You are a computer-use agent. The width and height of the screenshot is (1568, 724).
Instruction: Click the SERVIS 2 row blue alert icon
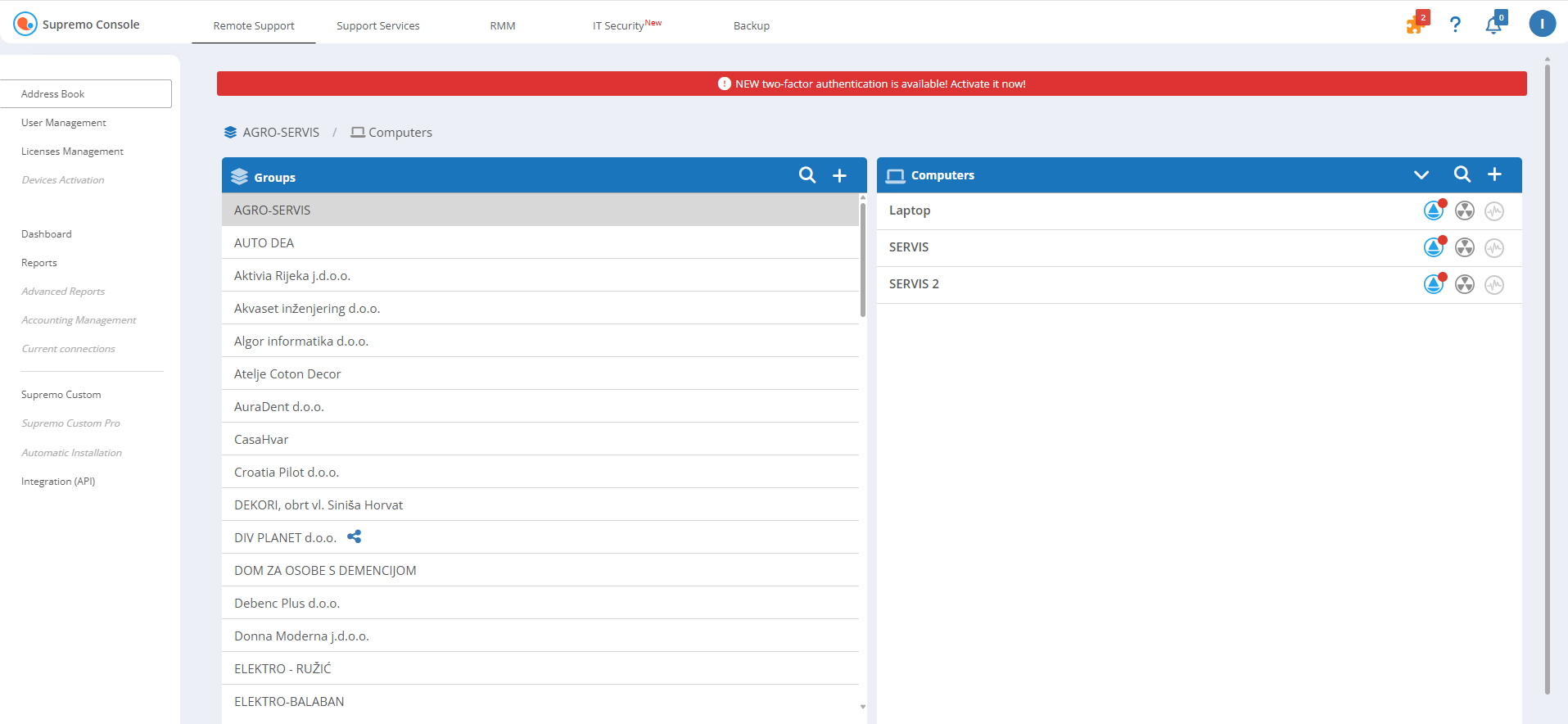tap(1434, 284)
